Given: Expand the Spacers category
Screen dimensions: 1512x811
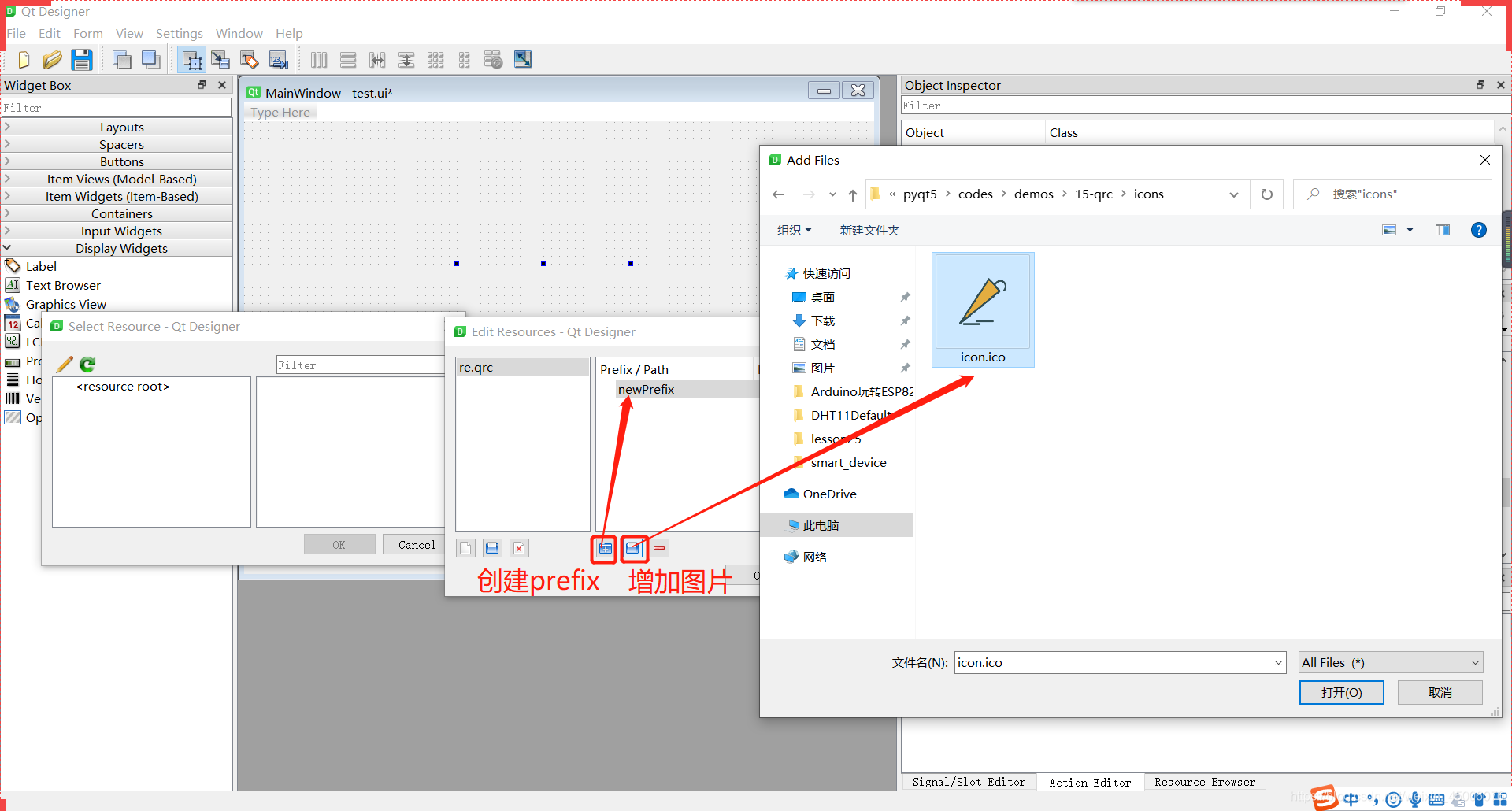Looking at the screenshot, I should (x=117, y=144).
